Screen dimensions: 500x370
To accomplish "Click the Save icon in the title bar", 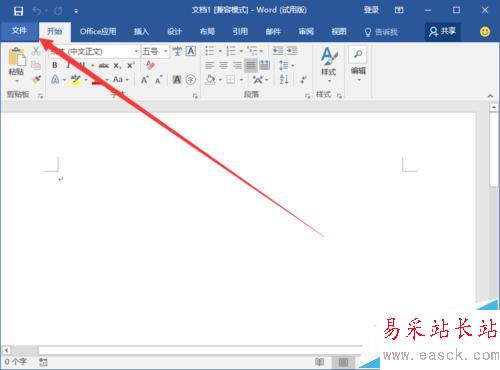I will pos(18,11).
